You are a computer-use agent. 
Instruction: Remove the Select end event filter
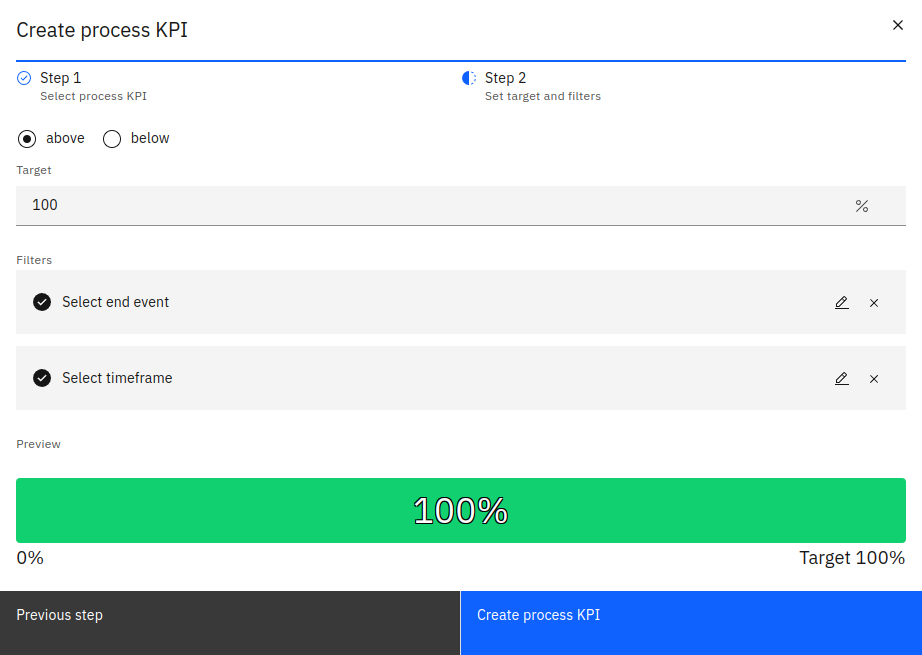(874, 302)
